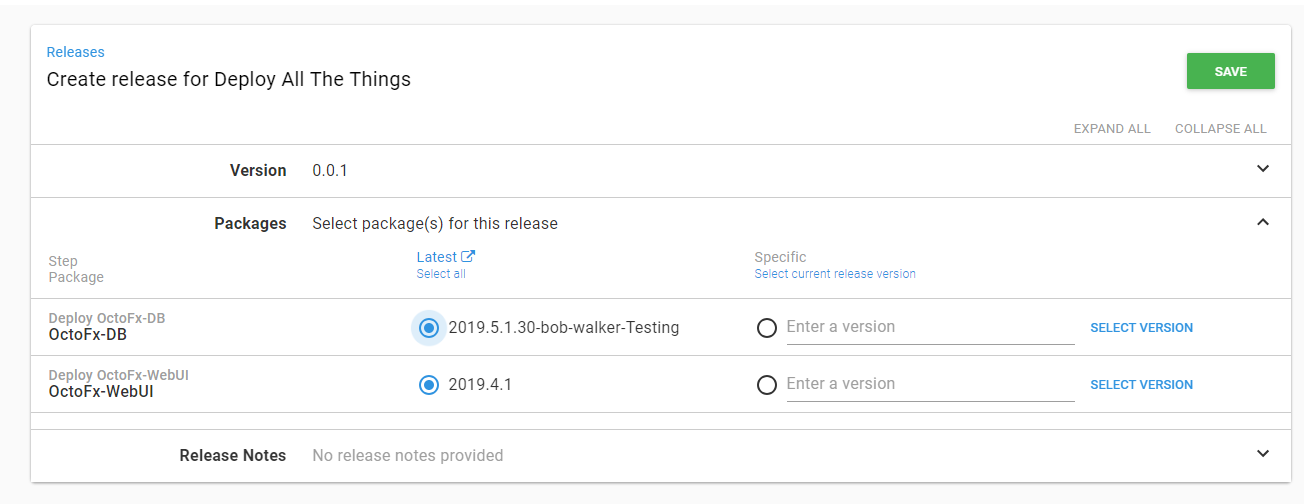Screen dimensions: 1304x504
Task: Click Collapse All
Action: tap(1220, 129)
